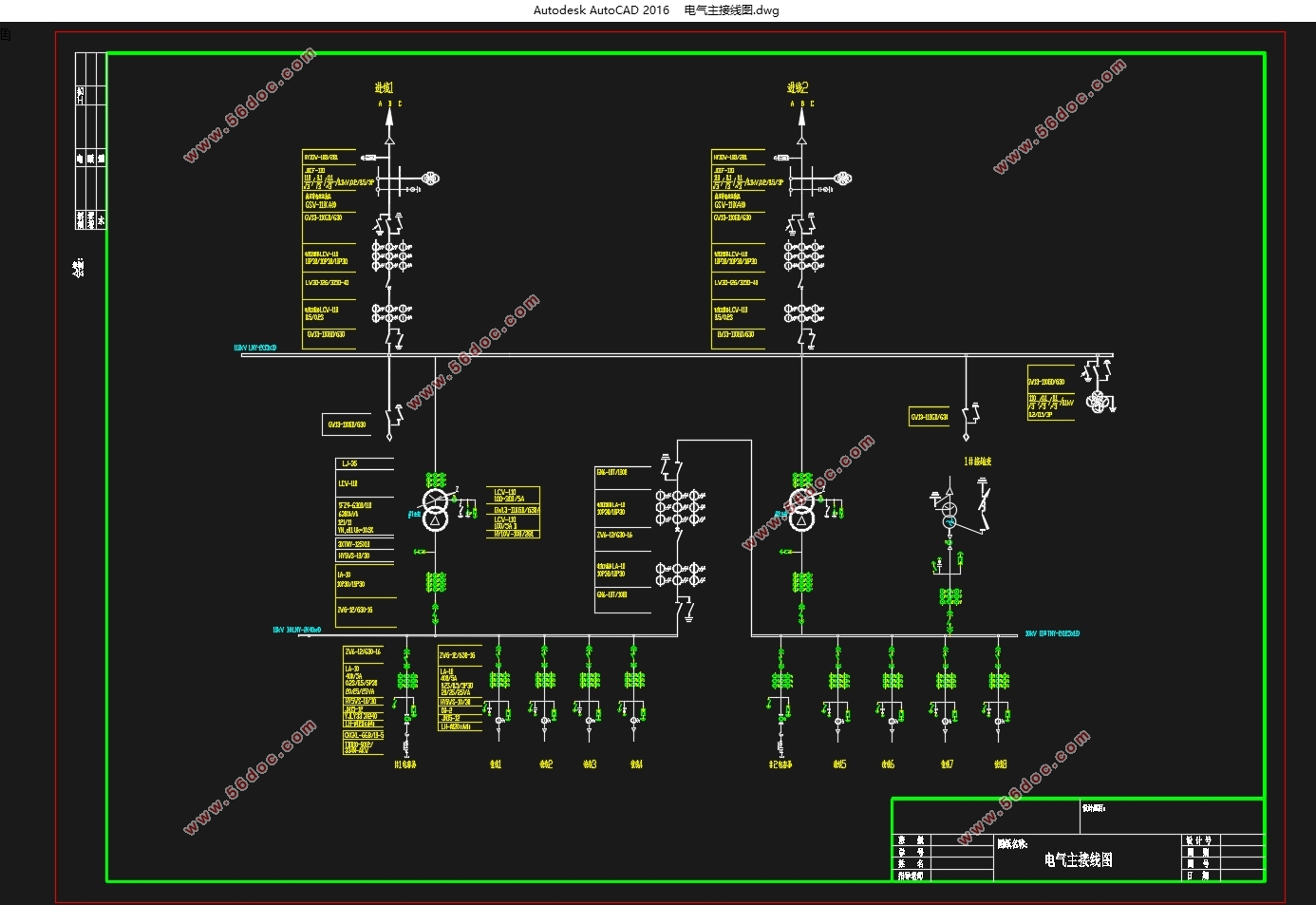Image resolution: width=1316 pixels, height=905 pixels.
Task: Select the feeder label numbered 4
Action: point(636,764)
